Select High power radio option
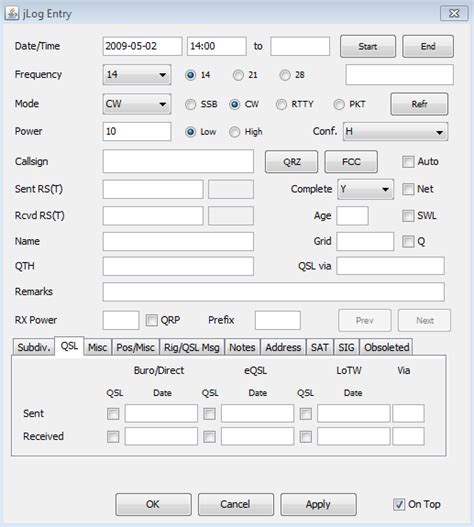The image size is (474, 527). [x=234, y=132]
